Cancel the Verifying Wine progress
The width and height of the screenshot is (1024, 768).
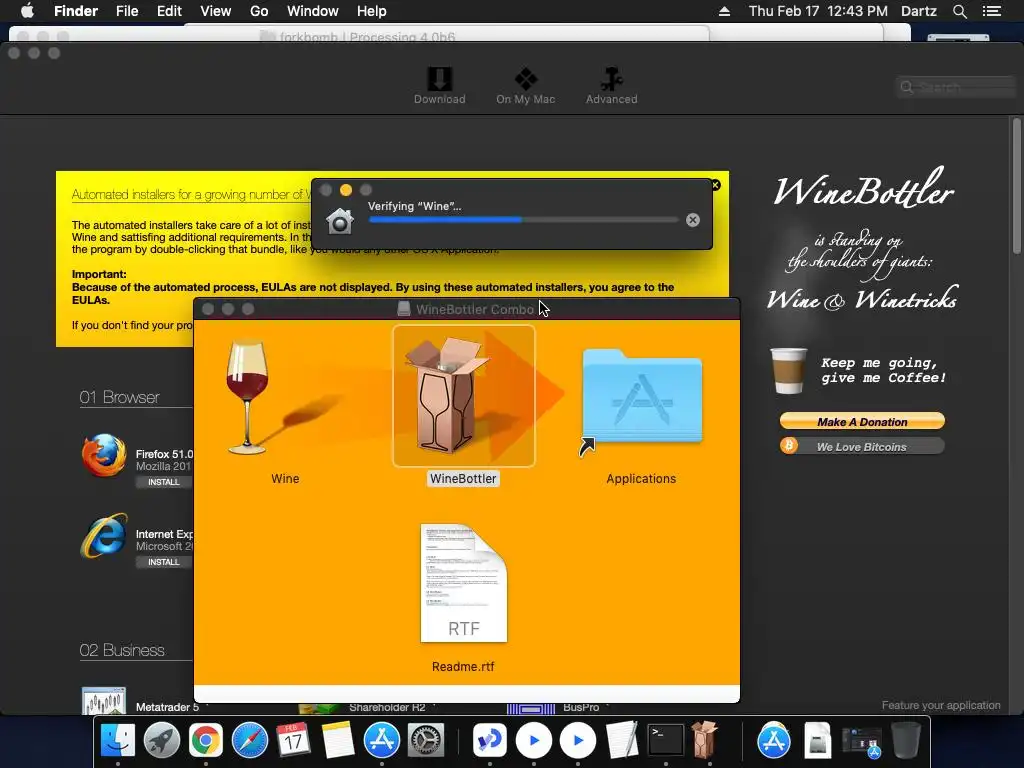[693, 220]
